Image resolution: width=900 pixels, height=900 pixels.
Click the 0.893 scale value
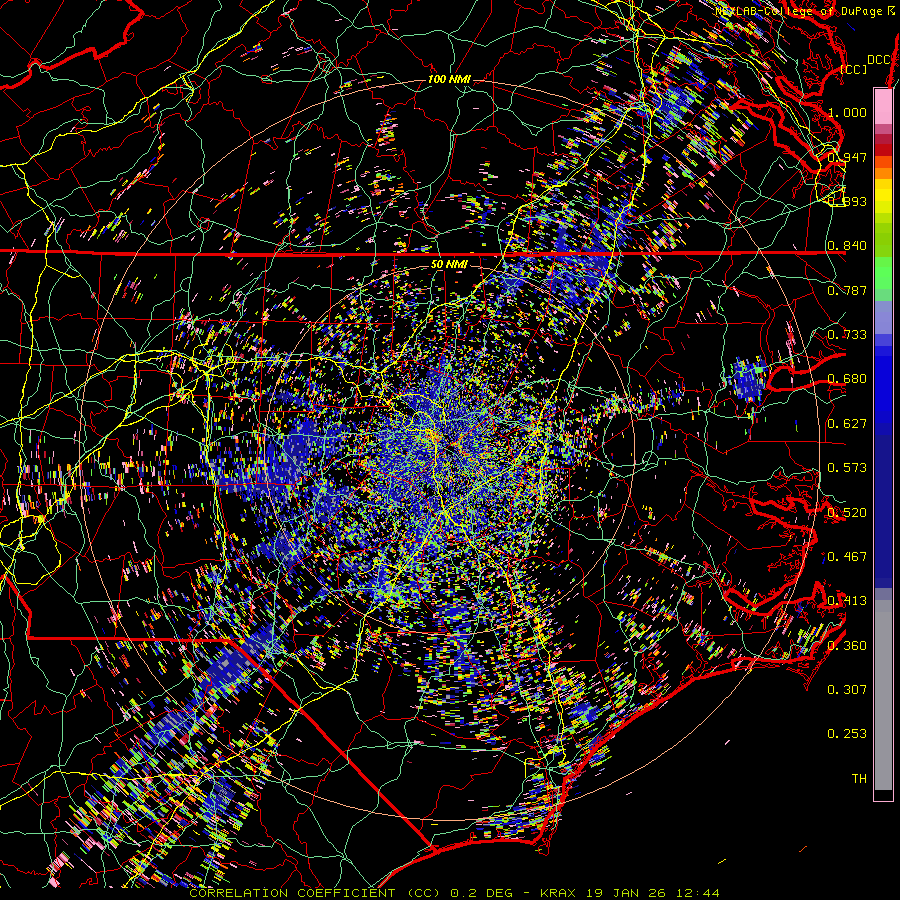coord(847,201)
